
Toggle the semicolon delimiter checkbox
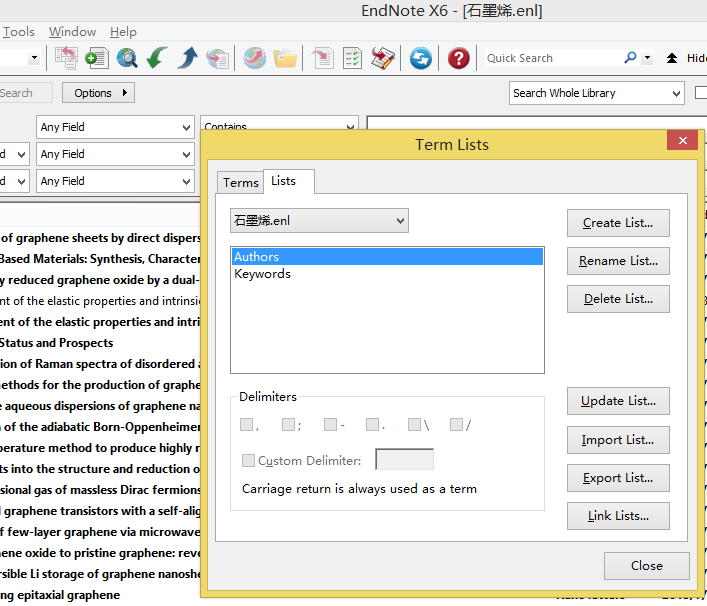point(288,424)
